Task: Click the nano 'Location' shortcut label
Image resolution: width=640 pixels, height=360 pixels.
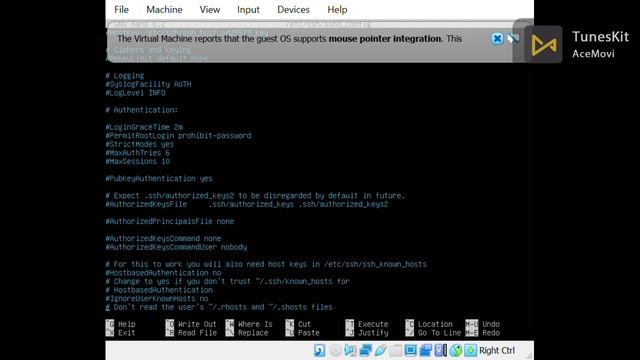Action: pos(435,324)
